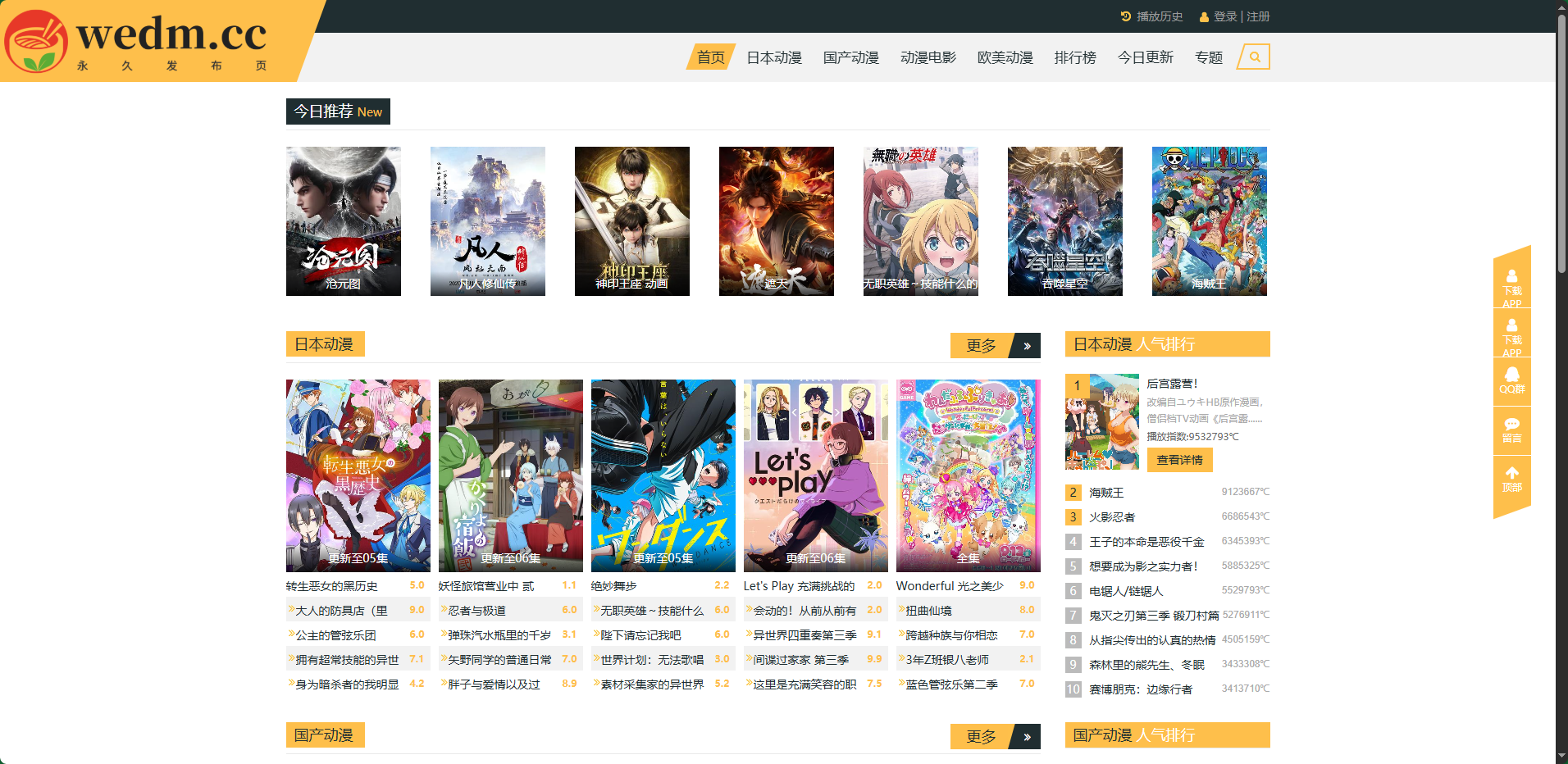
Task: Click the QQ群 sidebar icon
Action: point(1511,380)
